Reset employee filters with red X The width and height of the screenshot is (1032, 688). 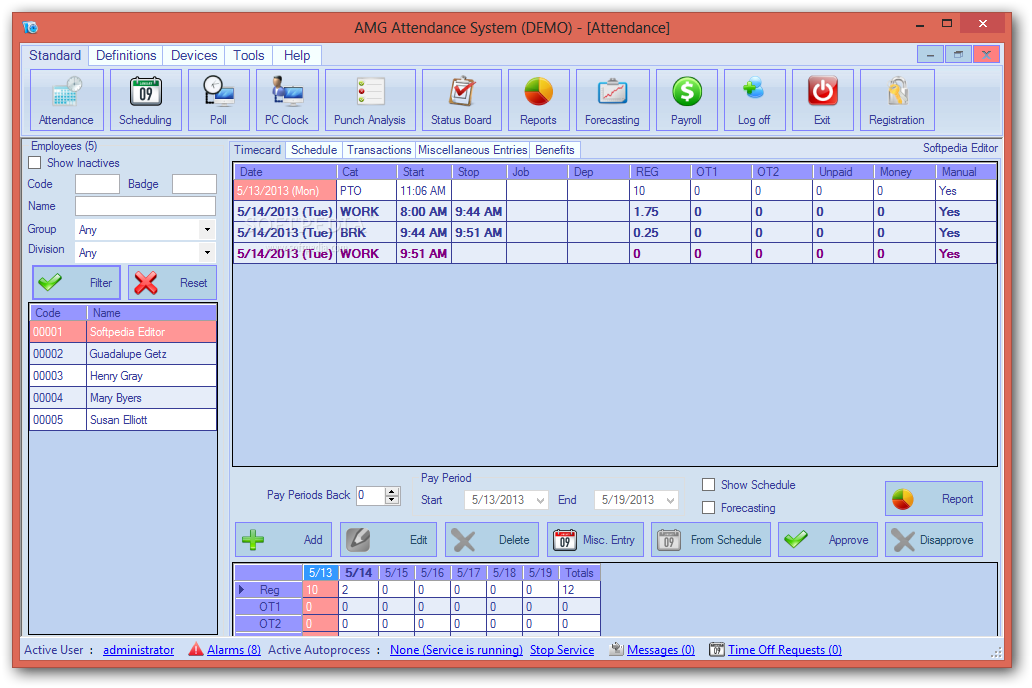tap(172, 282)
